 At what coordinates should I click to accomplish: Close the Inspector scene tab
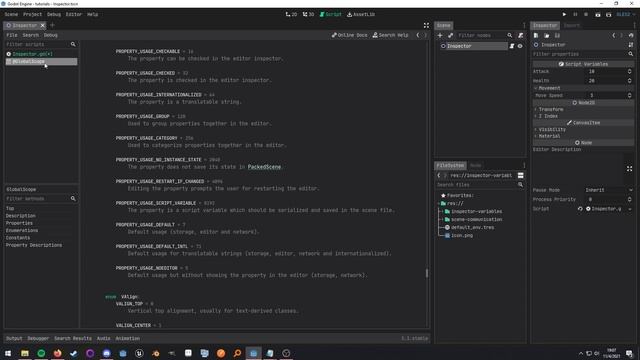42,25
